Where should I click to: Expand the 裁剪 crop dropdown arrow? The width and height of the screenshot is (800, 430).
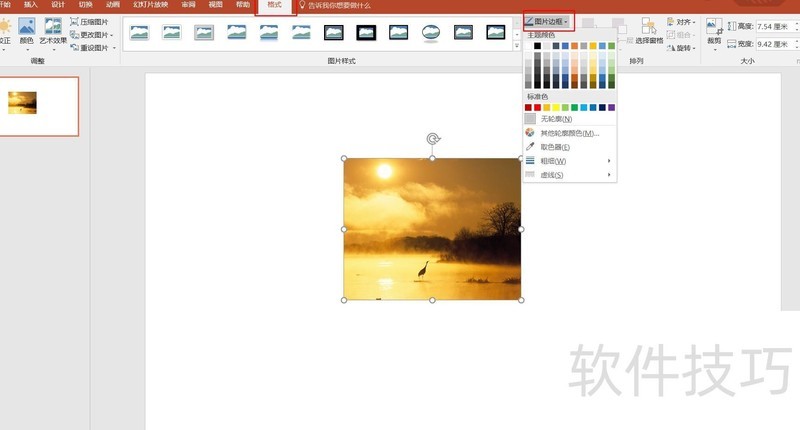tap(714, 49)
